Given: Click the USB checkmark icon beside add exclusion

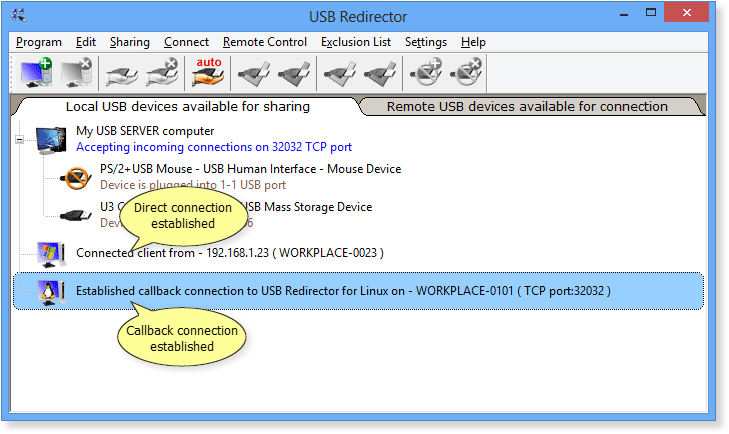Looking at the screenshot, I should pyautogui.click(x=381, y=74).
